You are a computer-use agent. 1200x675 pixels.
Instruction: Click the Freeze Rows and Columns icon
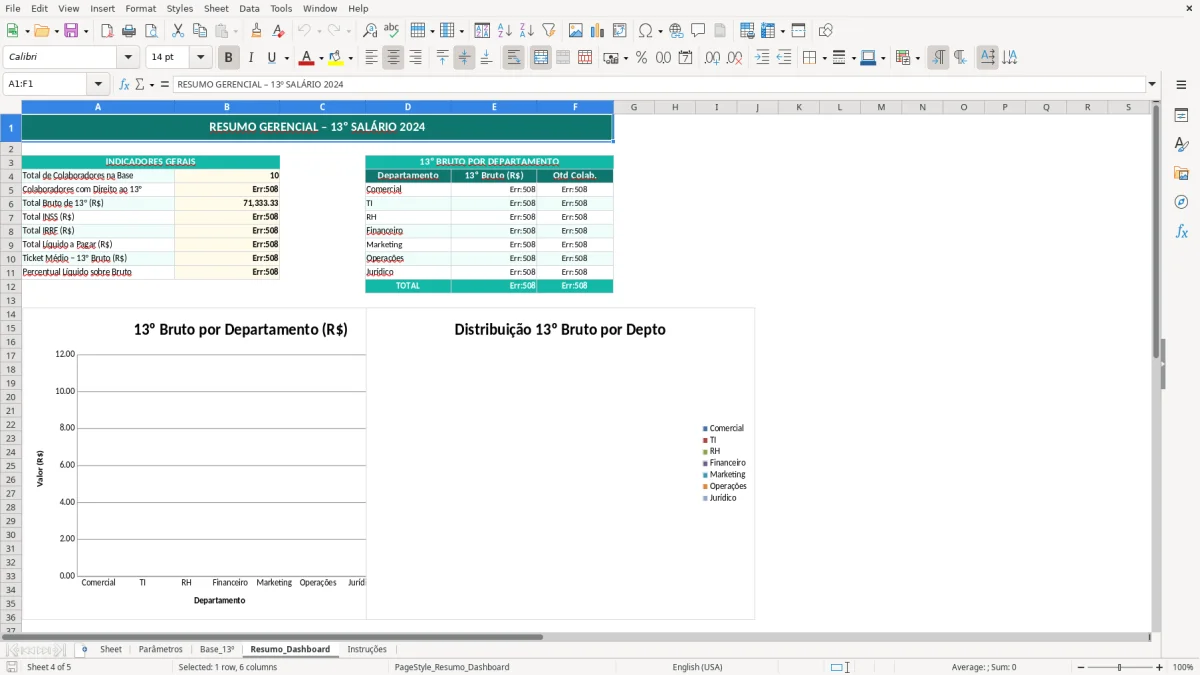pyautogui.click(x=768, y=31)
